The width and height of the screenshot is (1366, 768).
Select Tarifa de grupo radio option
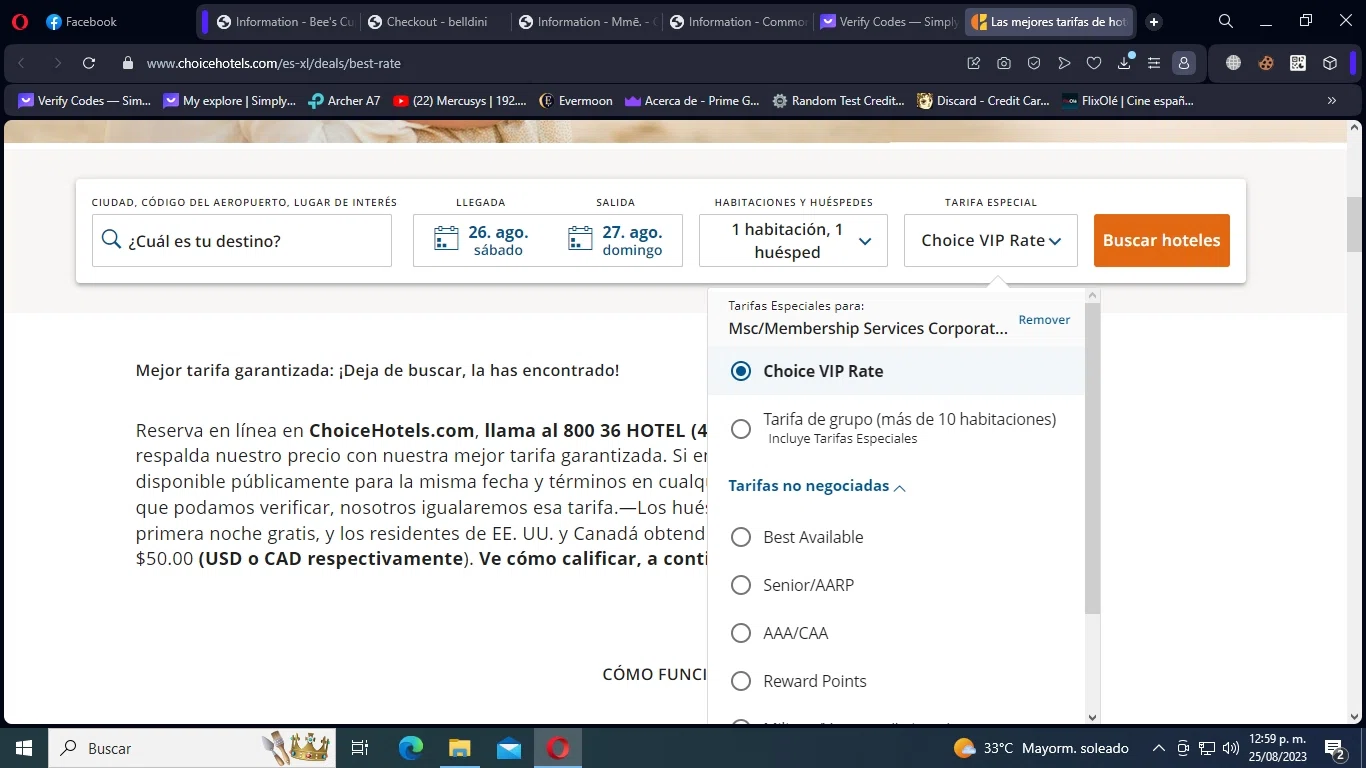coord(741,429)
